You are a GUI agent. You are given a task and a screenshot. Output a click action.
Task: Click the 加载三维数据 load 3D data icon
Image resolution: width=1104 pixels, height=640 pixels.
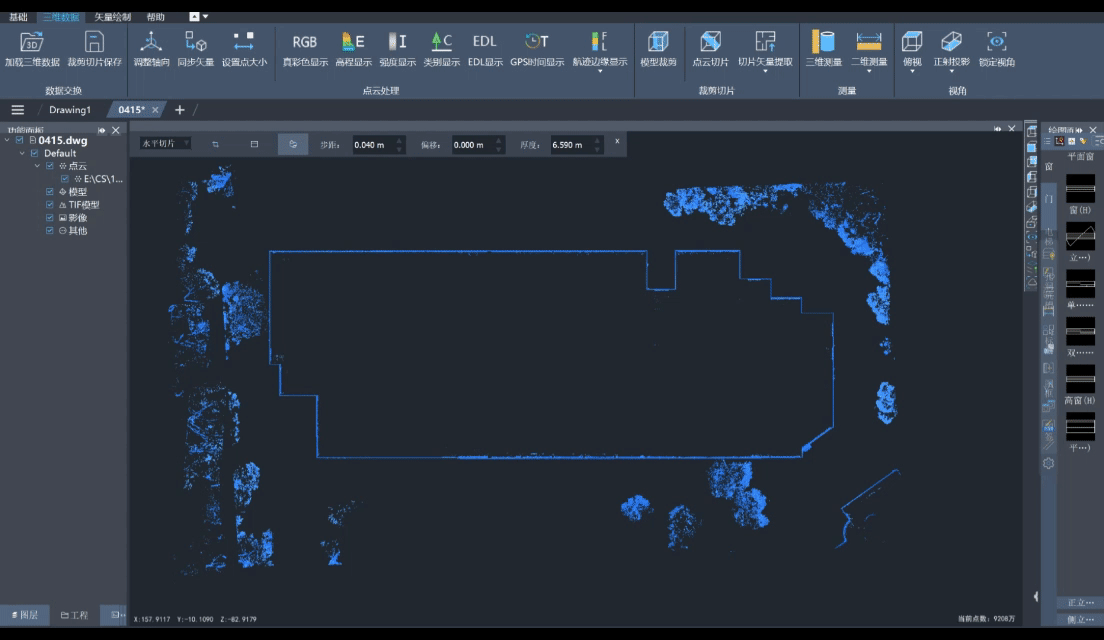[31, 42]
